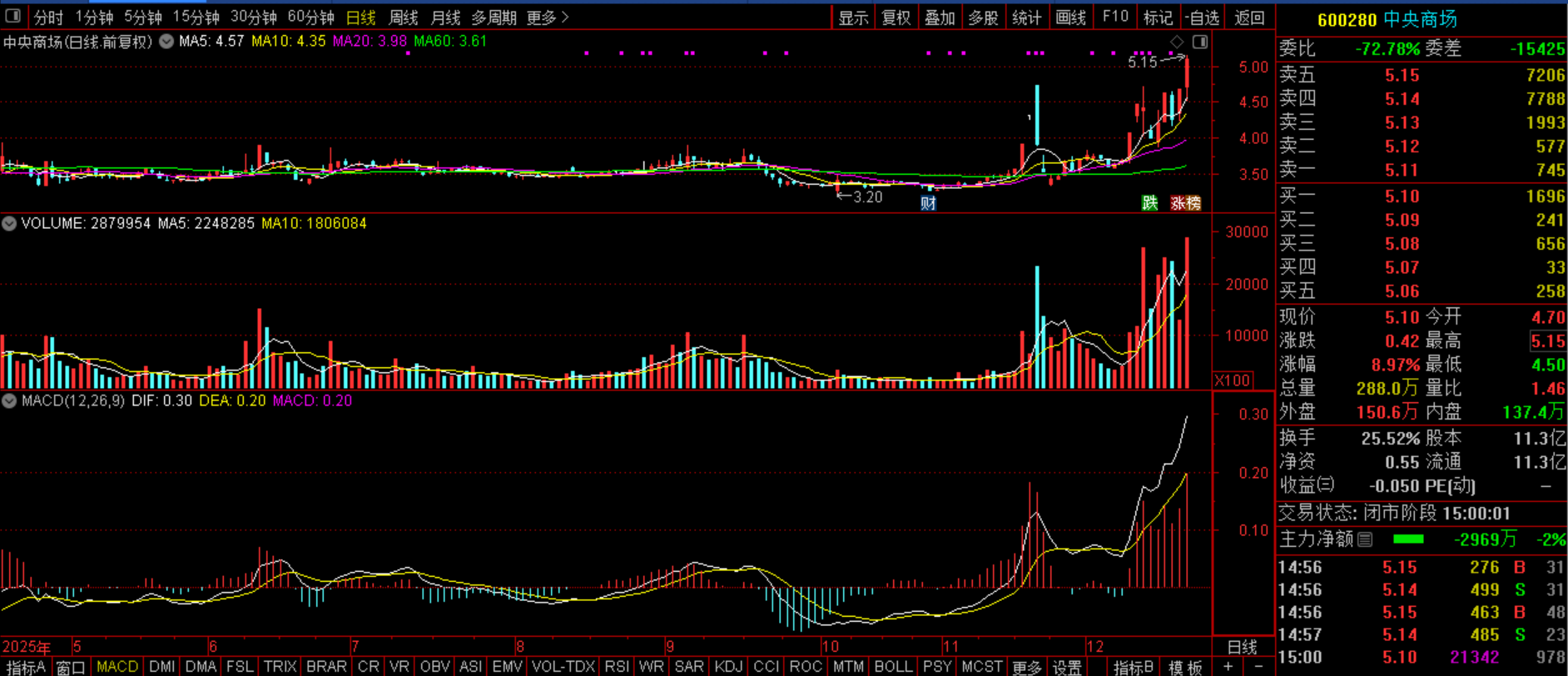
Task: Select the OBV indicator
Action: 434,667
